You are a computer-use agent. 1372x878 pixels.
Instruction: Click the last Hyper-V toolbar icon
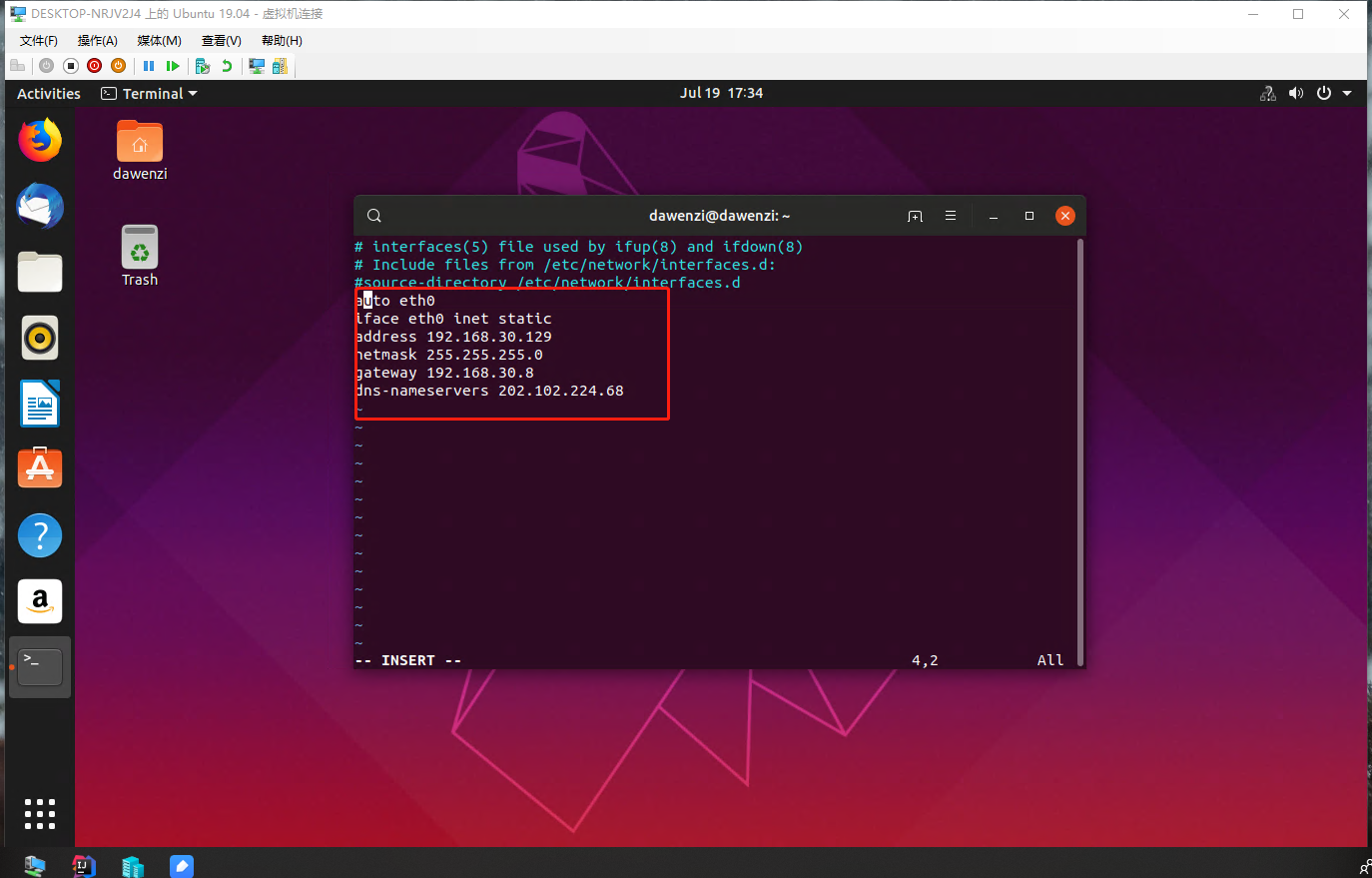tap(280, 66)
